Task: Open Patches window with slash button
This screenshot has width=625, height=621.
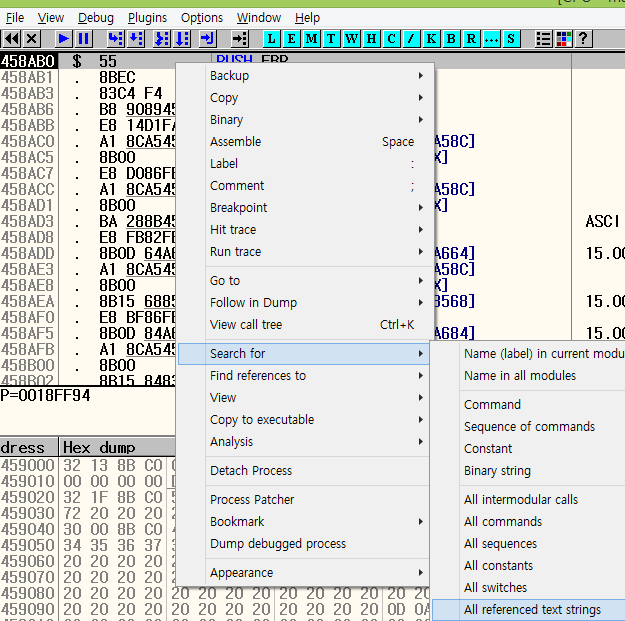Action: 411,39
